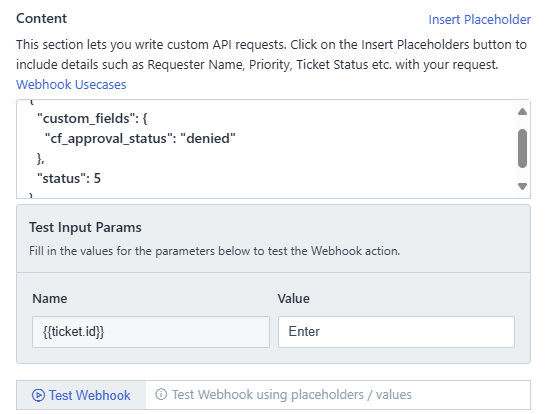Open the Webhook Usecases link

[71, 85]
